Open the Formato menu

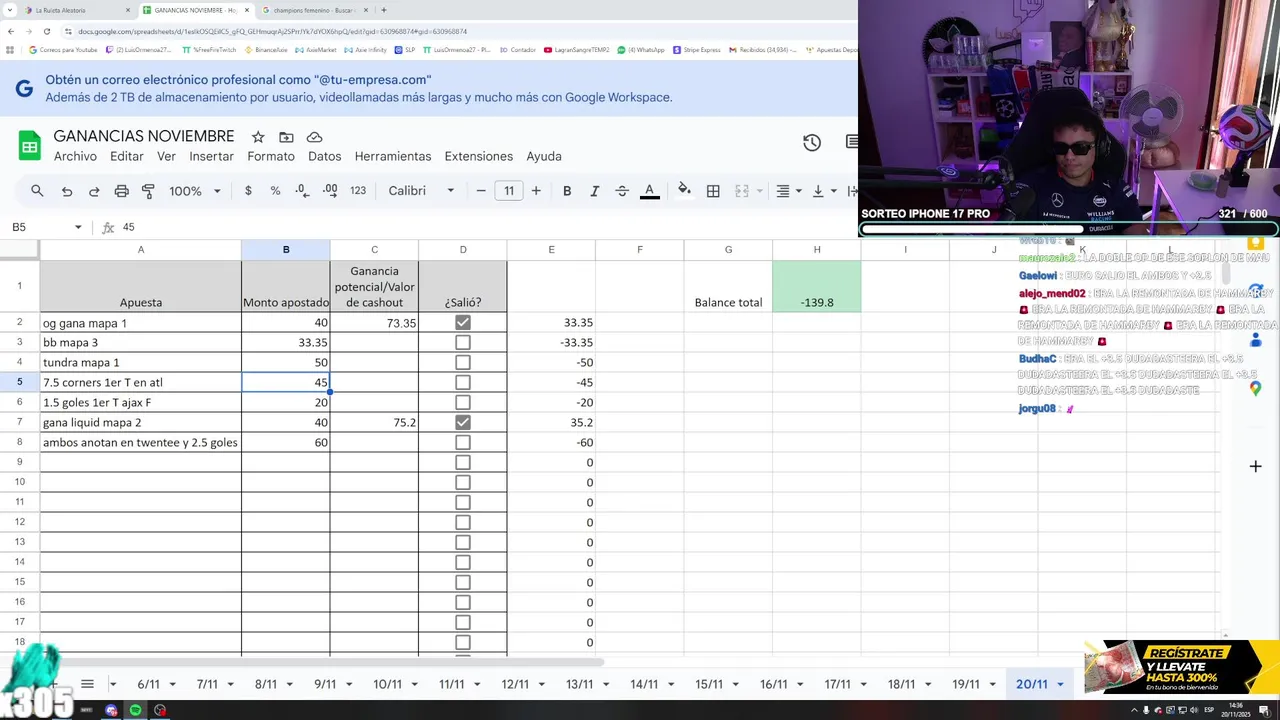[x=271, y=156]
